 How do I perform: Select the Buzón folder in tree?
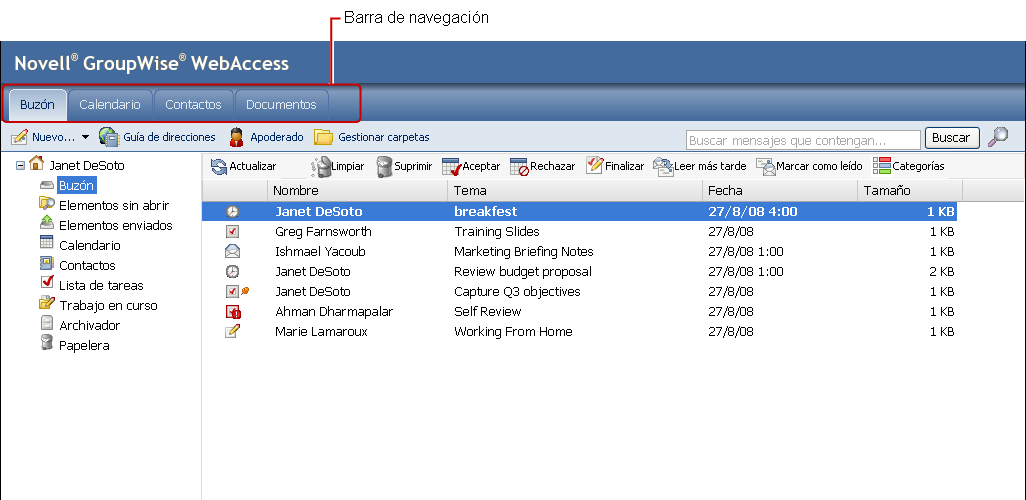pyautogui.click(x=77, y=186)
